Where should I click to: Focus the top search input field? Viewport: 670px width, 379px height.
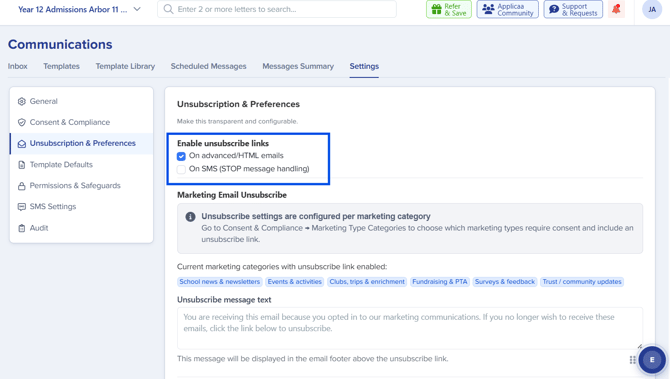(277, 9)
